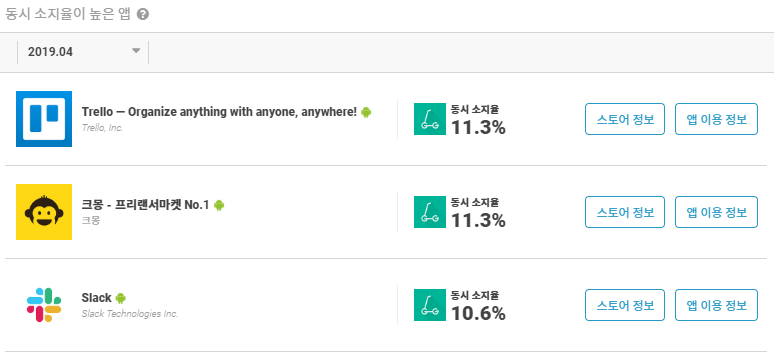Open 앱 이용 정보 for Slack
Viewport: 774px width, 362px height.
(716, 305)
